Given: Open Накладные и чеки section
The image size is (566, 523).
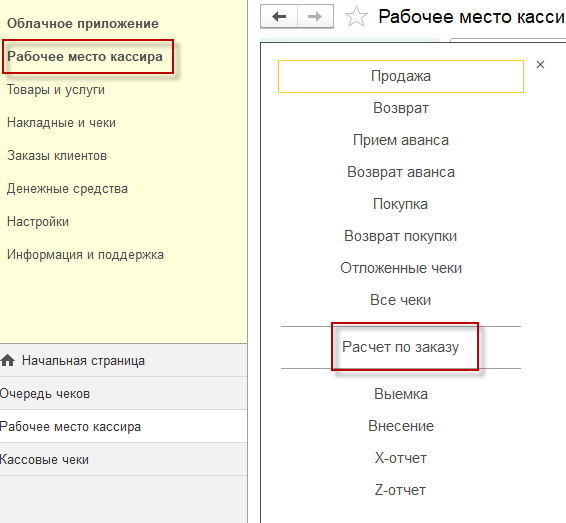Looking at the screenshot, I should click(x=61, y=123).
